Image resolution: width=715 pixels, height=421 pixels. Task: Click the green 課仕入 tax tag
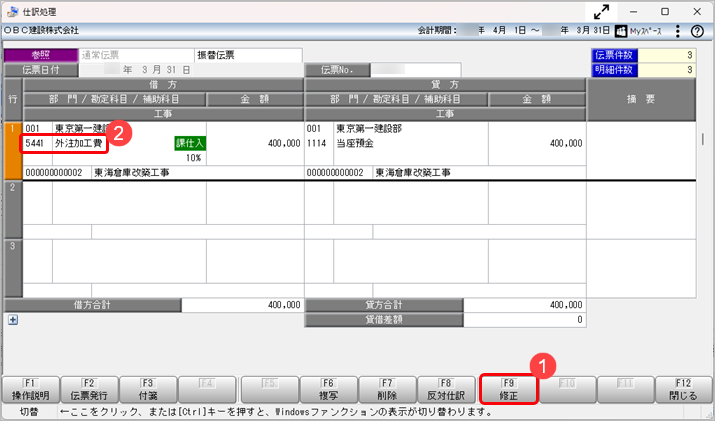(x=190, y=143)
